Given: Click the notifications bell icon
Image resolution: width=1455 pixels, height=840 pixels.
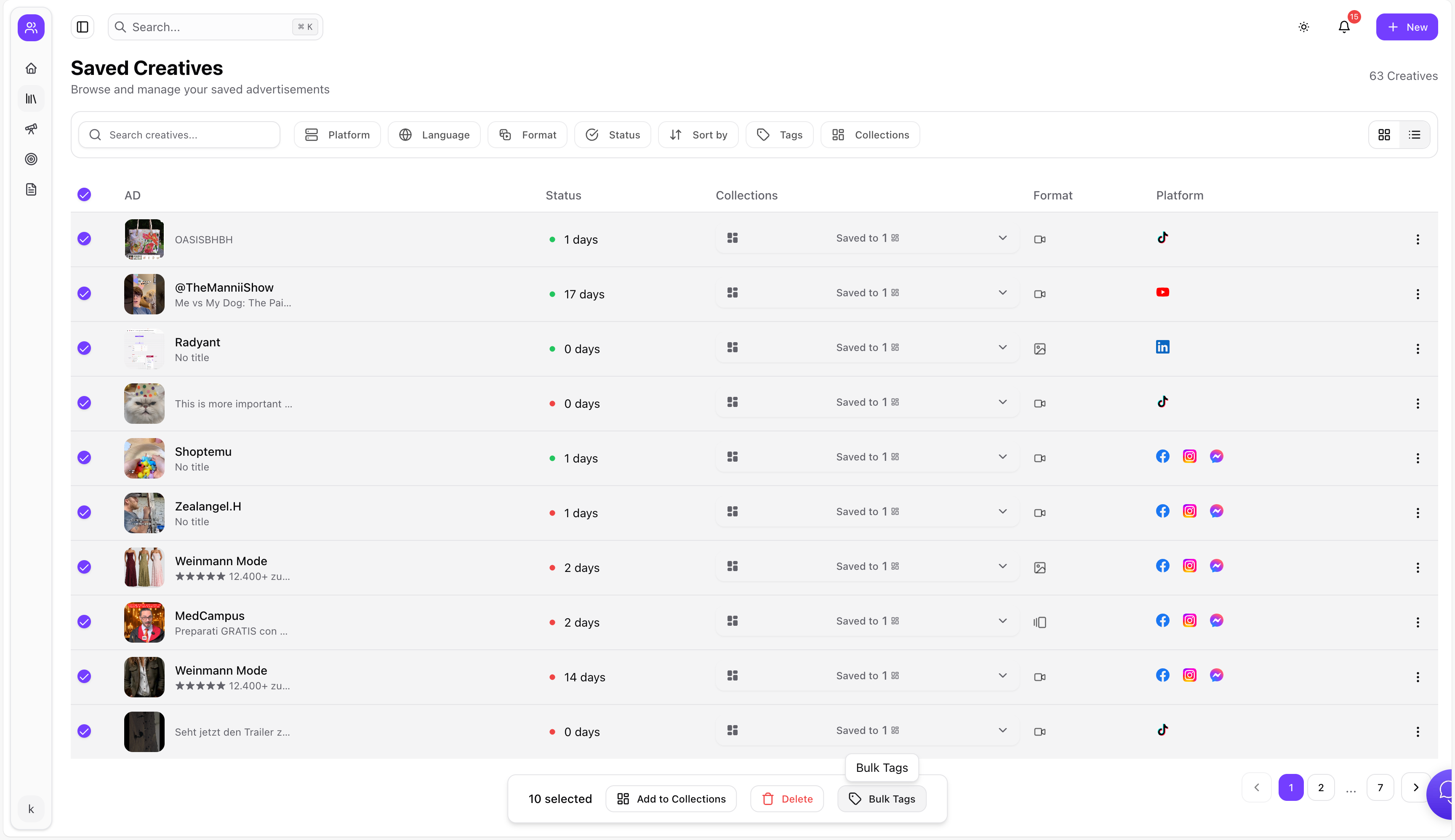Looking at the screenshot, I should coord(1343,27).
